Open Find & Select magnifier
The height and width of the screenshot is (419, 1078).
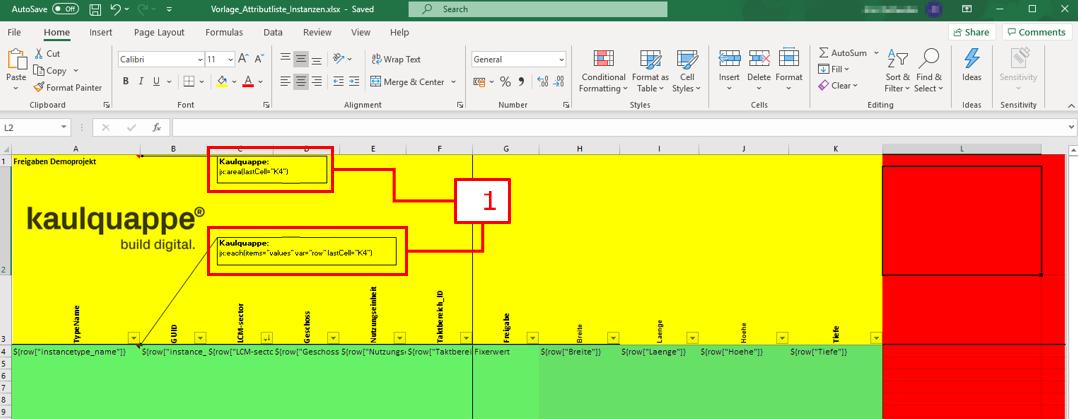929,71
